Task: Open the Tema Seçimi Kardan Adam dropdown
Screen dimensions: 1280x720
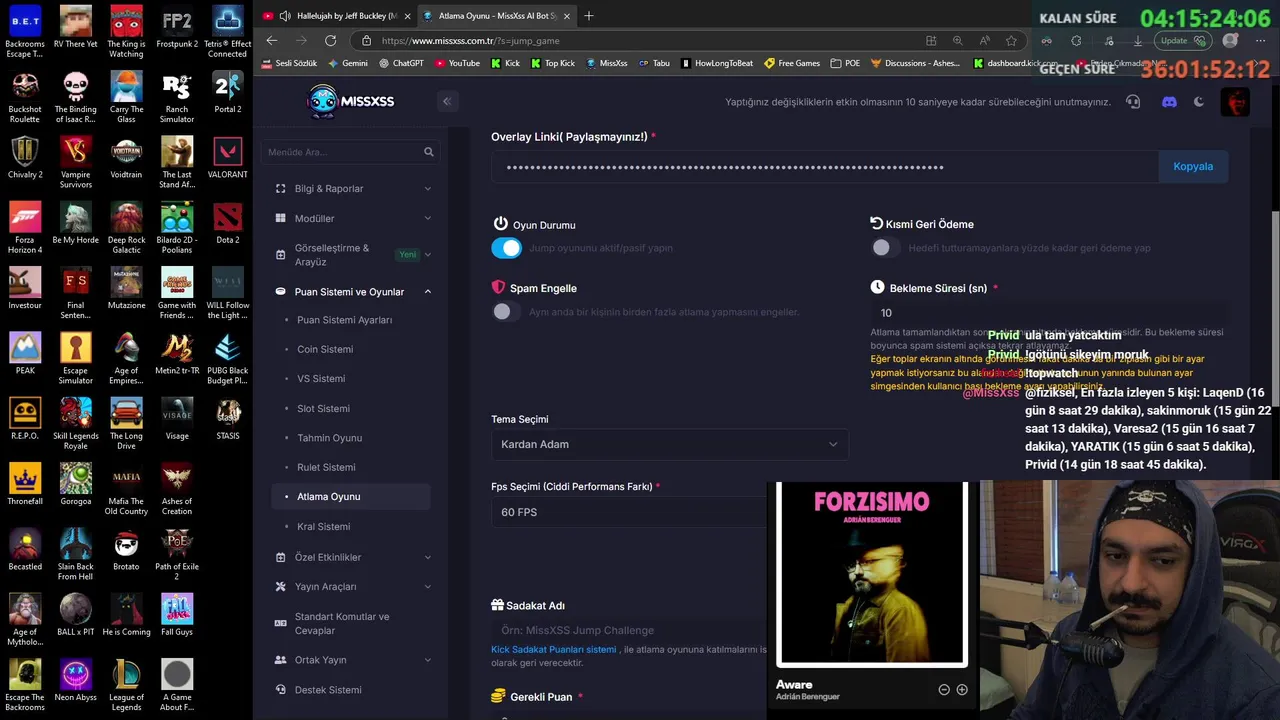Action: (670, 444)
